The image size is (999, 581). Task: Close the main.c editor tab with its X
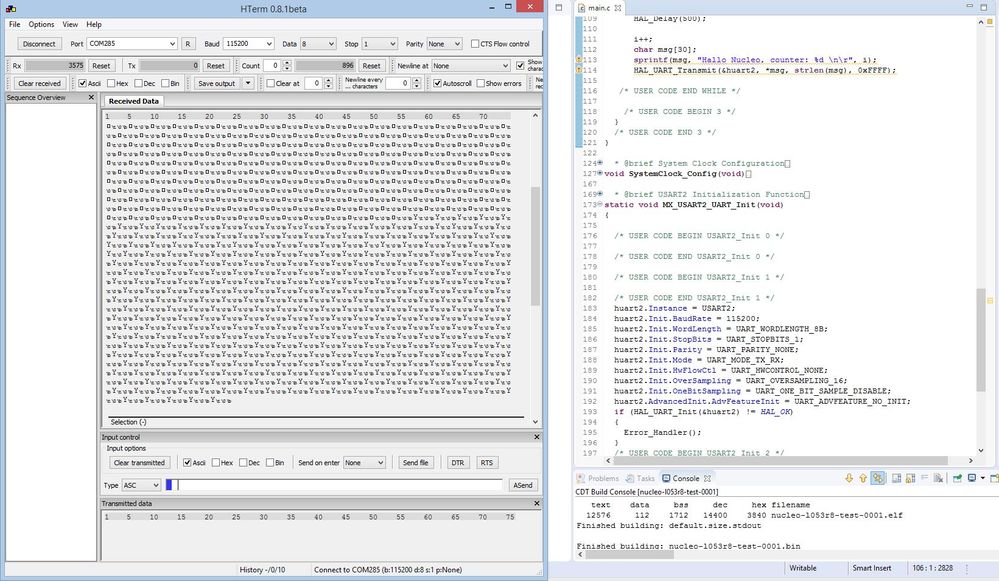618,8
